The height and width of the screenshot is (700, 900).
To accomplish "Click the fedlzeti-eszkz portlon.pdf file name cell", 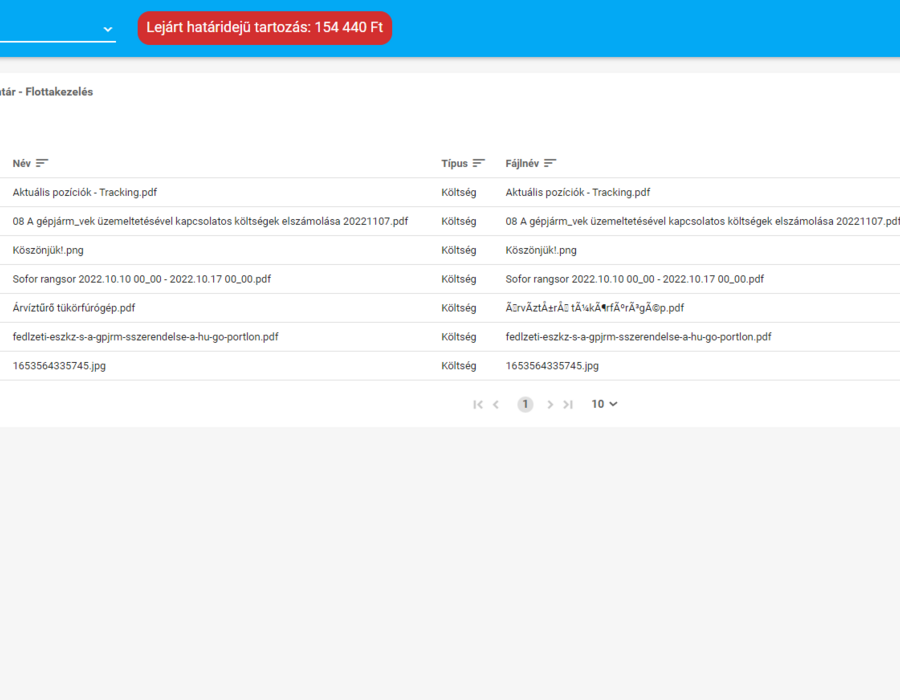I will [638, 337].
